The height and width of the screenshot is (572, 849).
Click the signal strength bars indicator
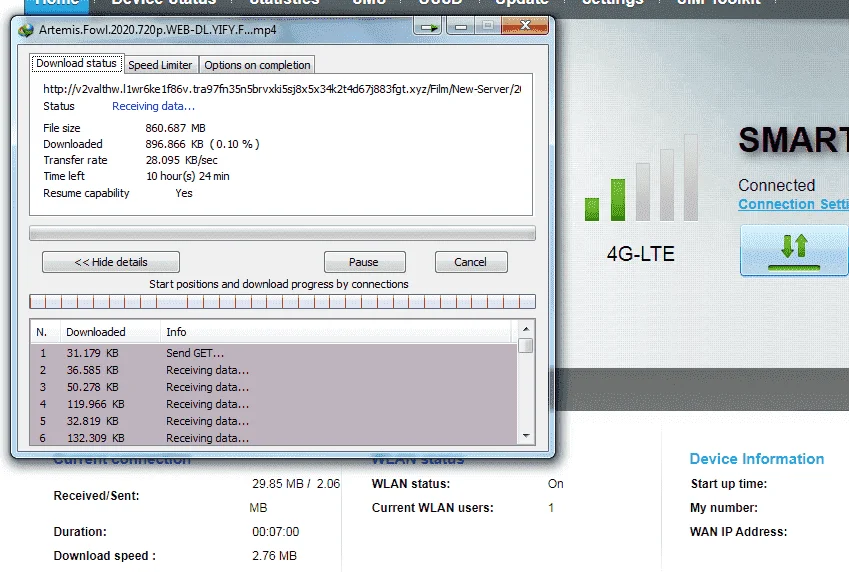point(641,178)
